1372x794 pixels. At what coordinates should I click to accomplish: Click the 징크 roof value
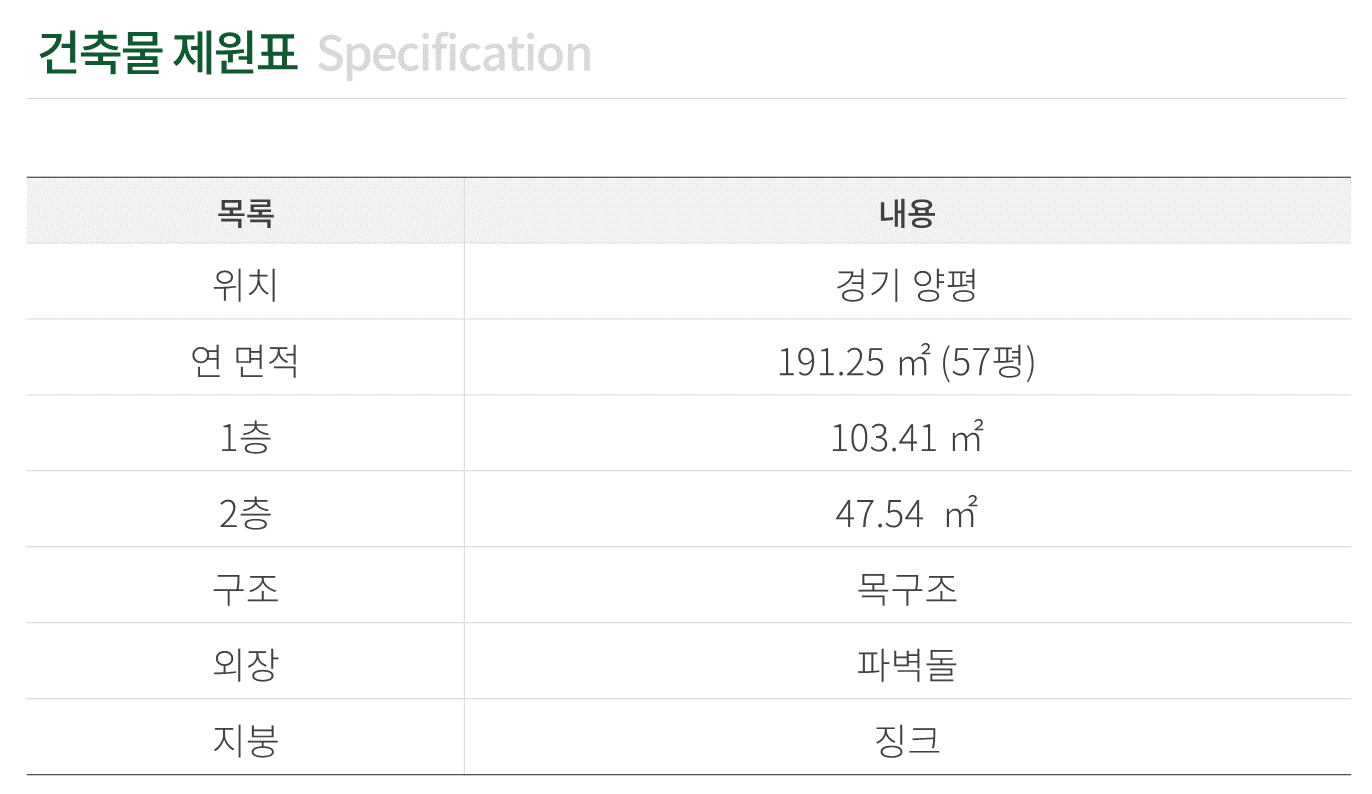907,741
